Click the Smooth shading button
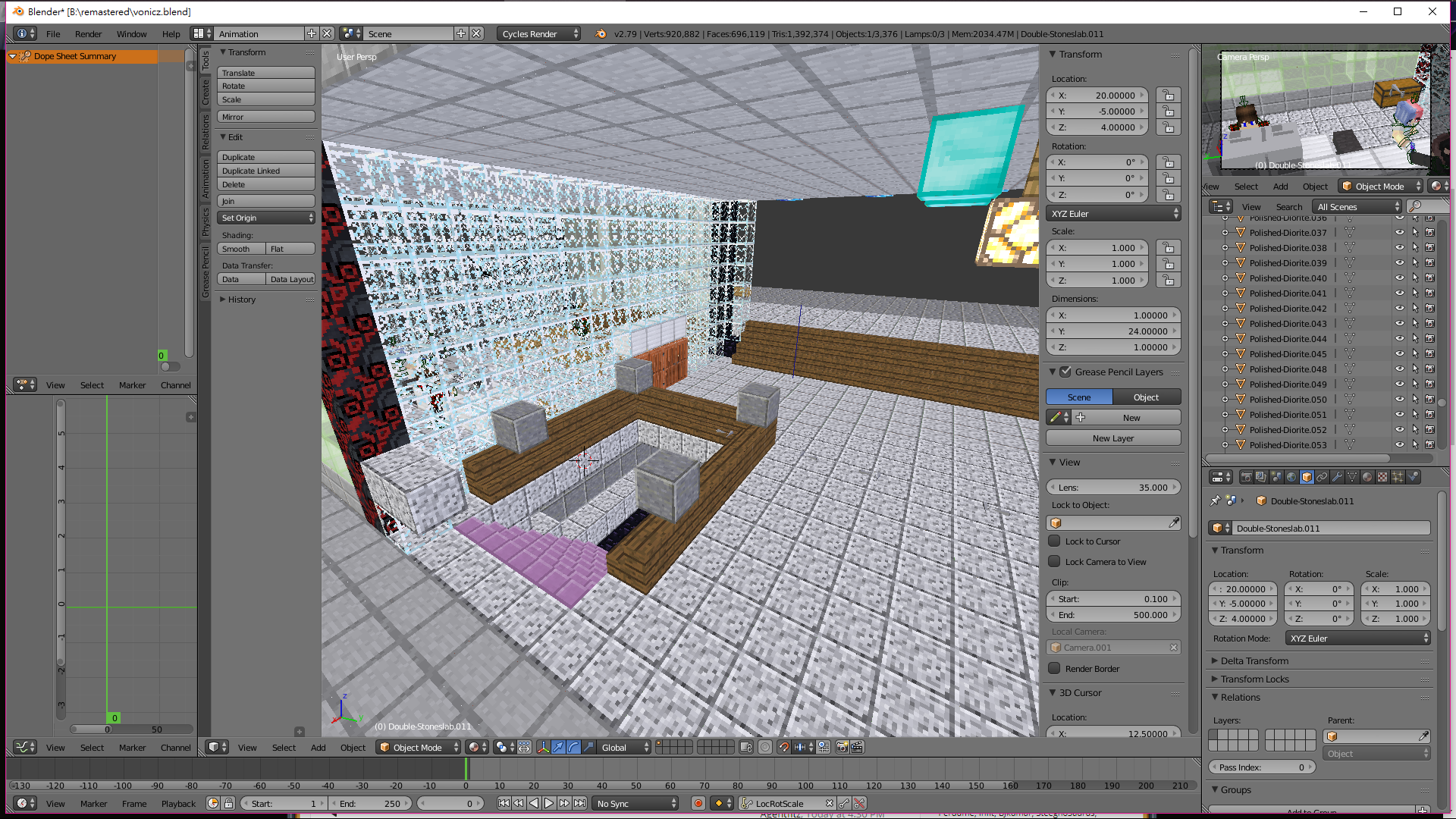Viewport: 1456px width, 819px height. point(241,249)
